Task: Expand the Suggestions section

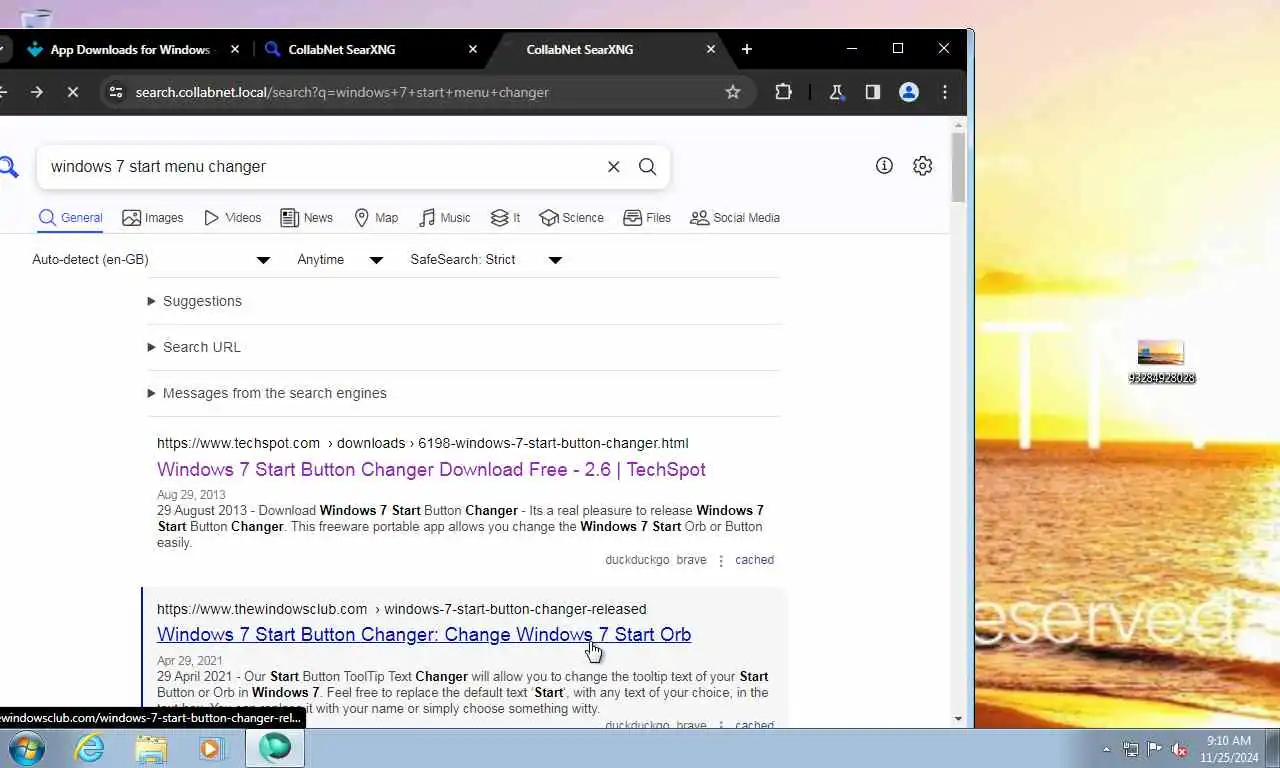Action: pyautogui.click(x=195, y=301)
